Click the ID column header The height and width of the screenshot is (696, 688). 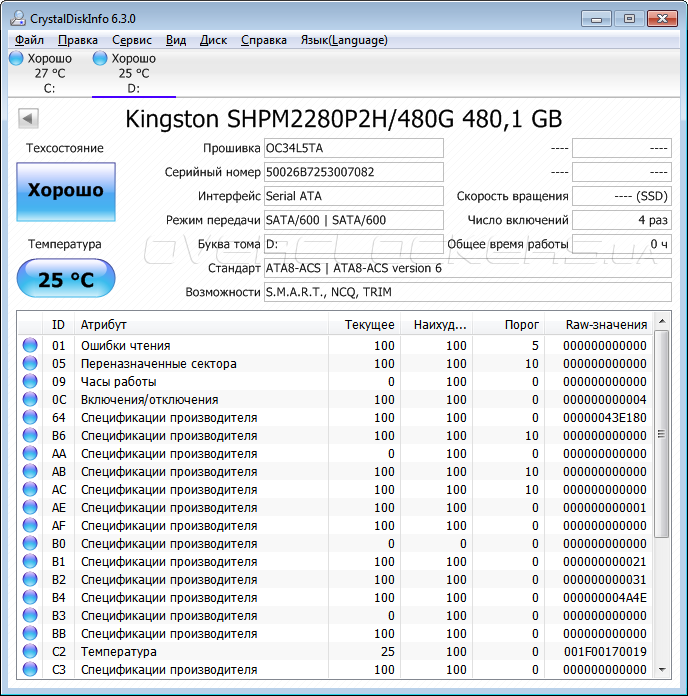pos(58,324)
